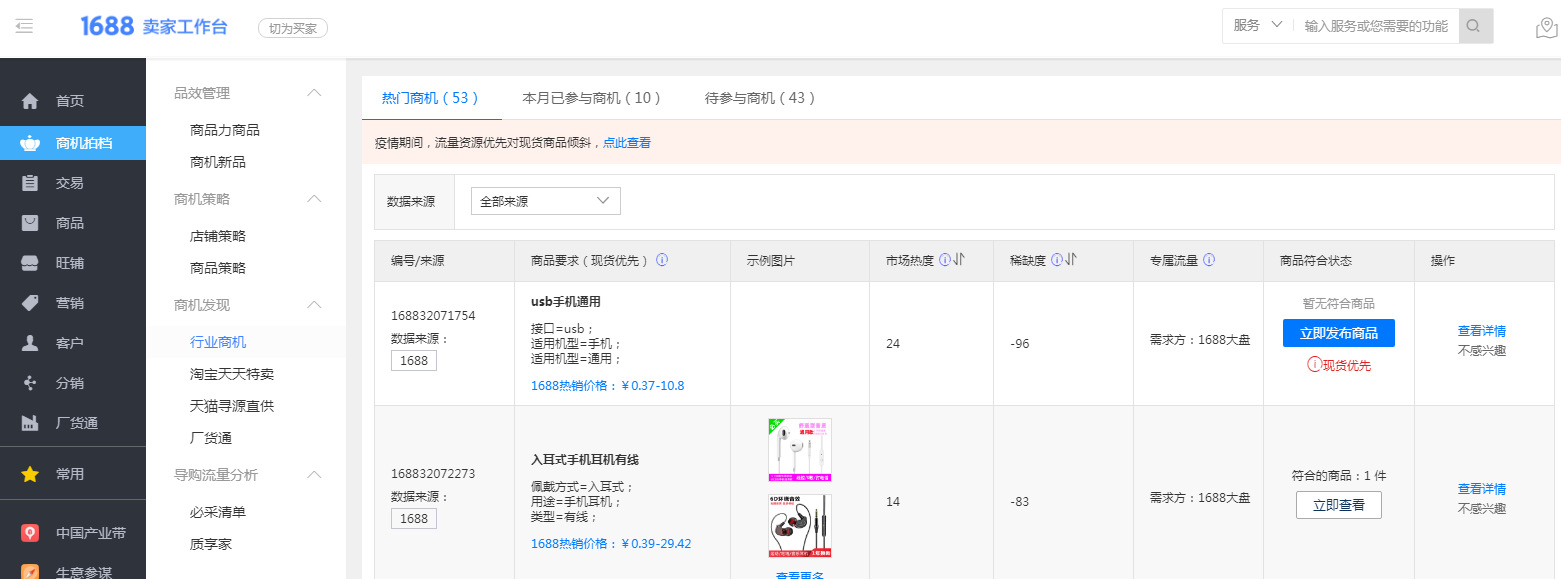1561x579 pixels.
Task: Open 商品力商品 menu item
Action: (x=225, y=130)
